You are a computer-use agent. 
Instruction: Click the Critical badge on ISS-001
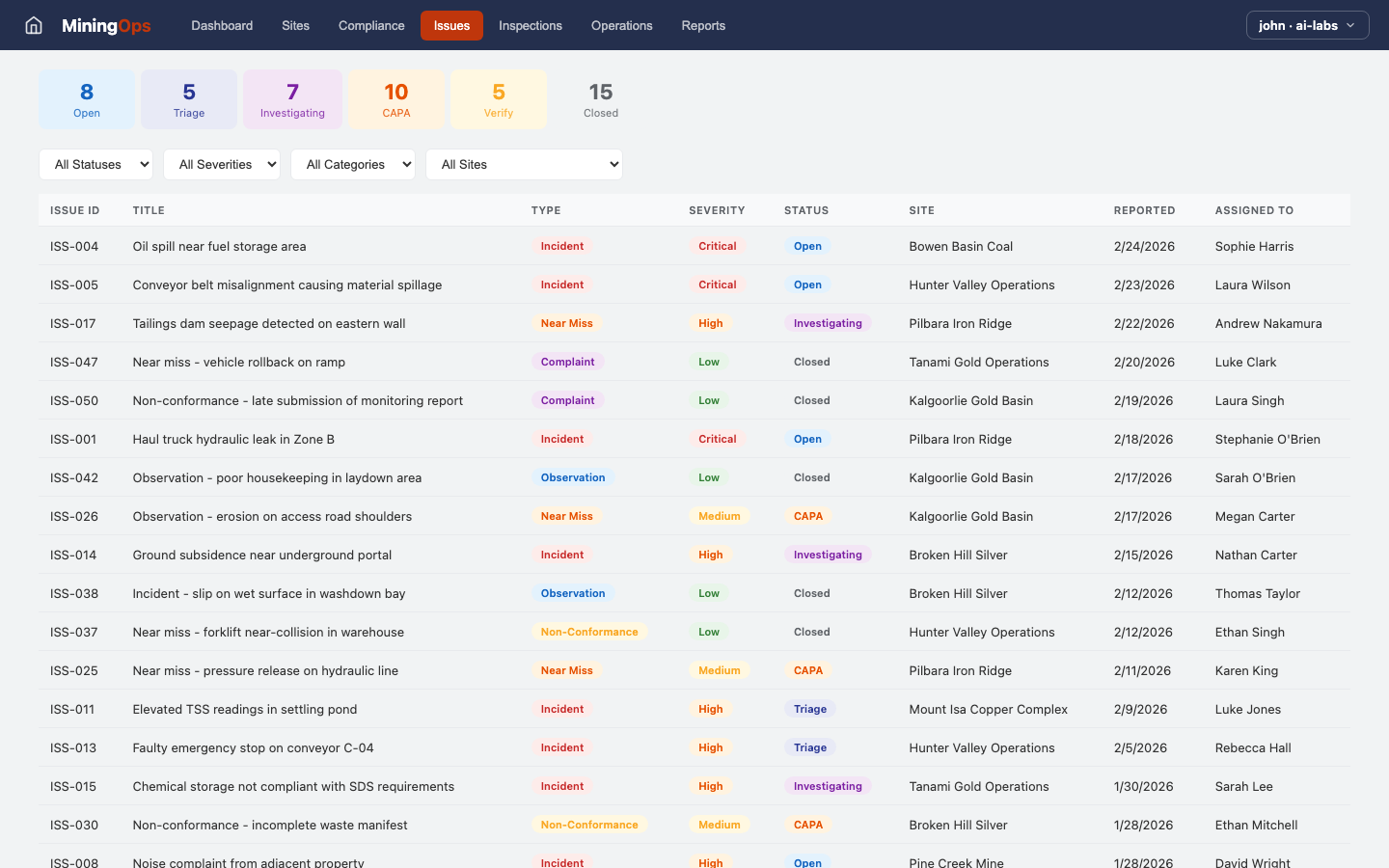tap(718, 439)
